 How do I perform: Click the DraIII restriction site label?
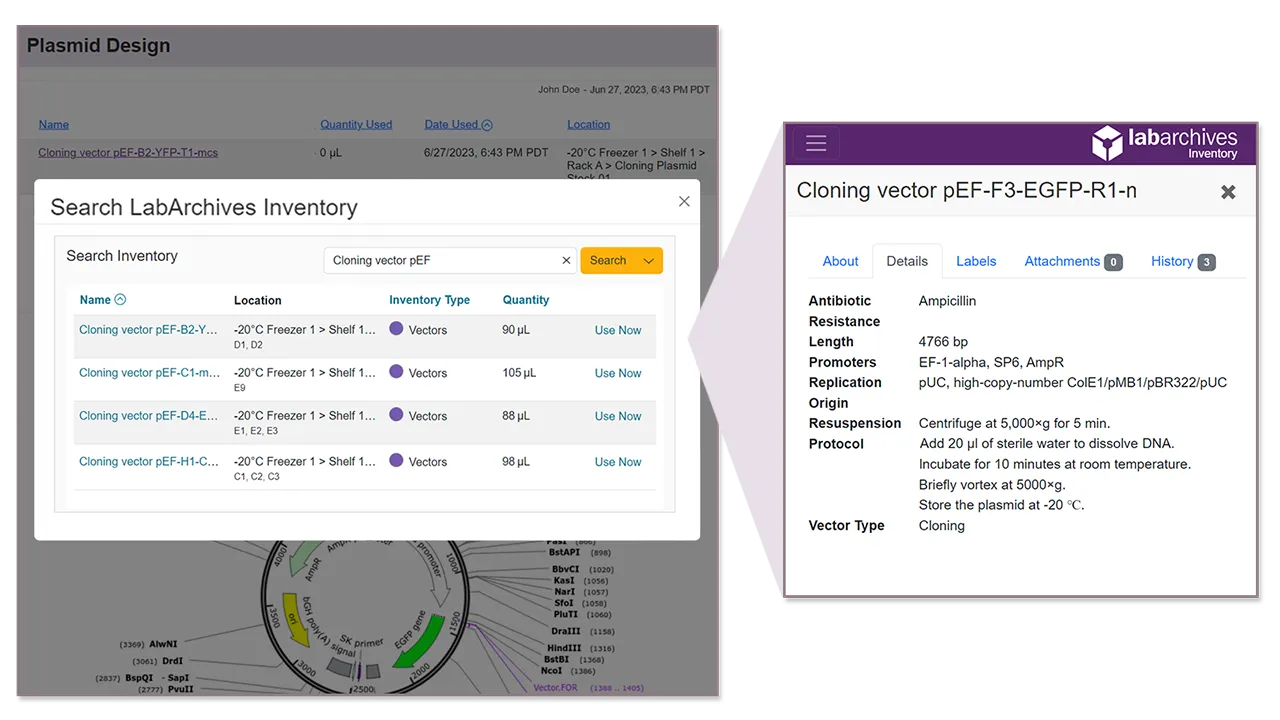point(565,631)
